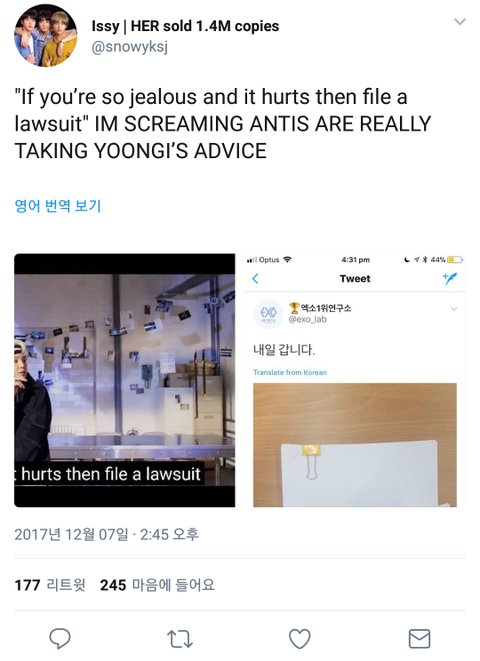Open the tweet options chevron at top
This screenshot has height=661, width=480.
(x=460, y=21)
